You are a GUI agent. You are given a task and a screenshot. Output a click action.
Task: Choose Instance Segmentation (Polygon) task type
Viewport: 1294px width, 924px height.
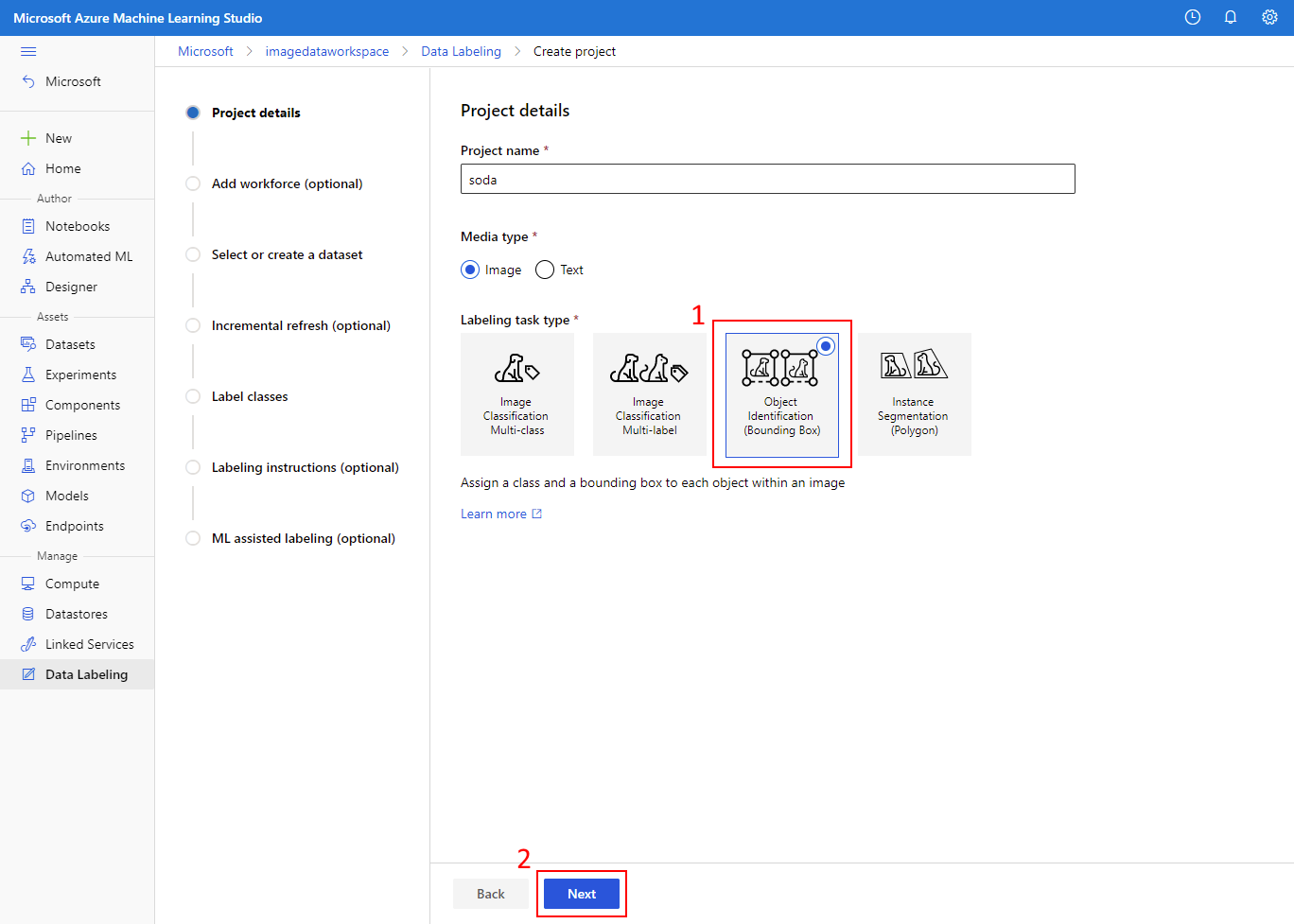pos(915,394)
